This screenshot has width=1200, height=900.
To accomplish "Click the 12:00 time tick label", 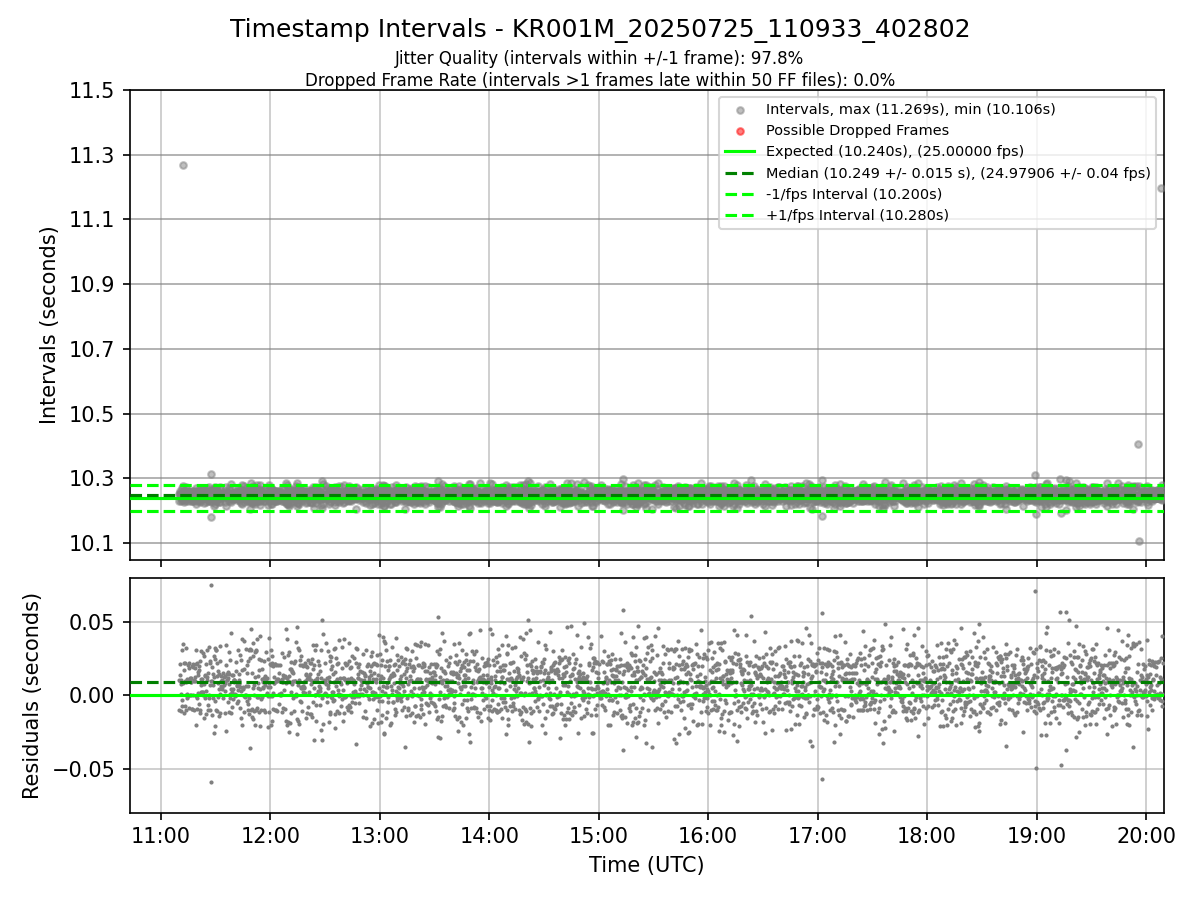I will click(270, 836).
